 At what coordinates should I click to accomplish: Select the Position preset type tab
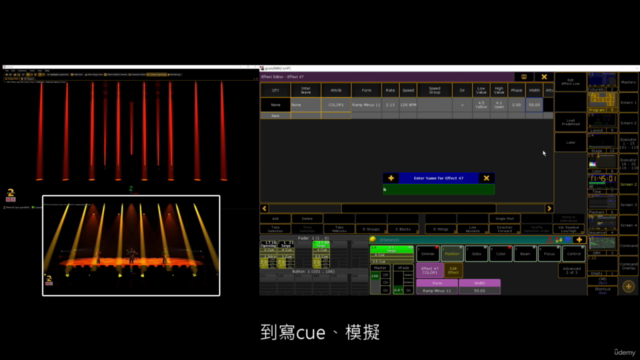click(452, 253)
